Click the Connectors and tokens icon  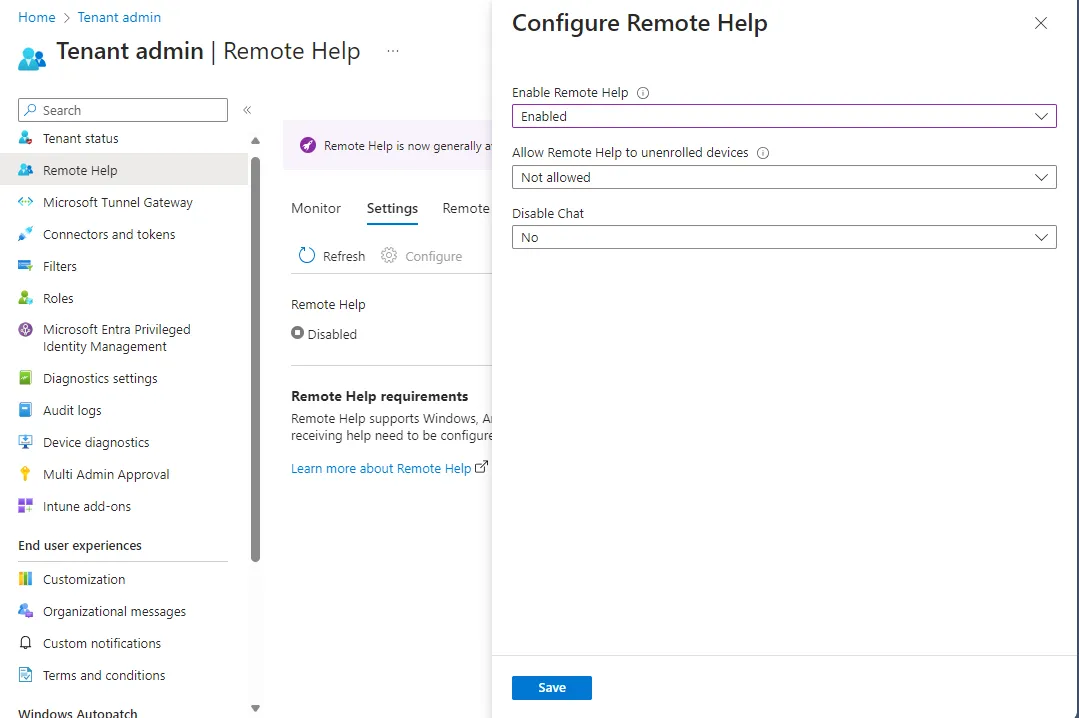[26, 234]
